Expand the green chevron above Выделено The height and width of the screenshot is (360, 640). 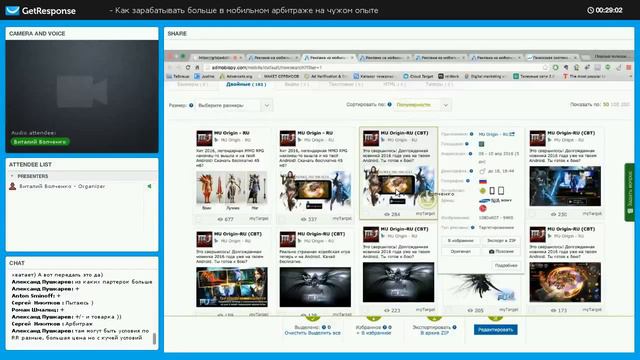(x=312, y=318)
